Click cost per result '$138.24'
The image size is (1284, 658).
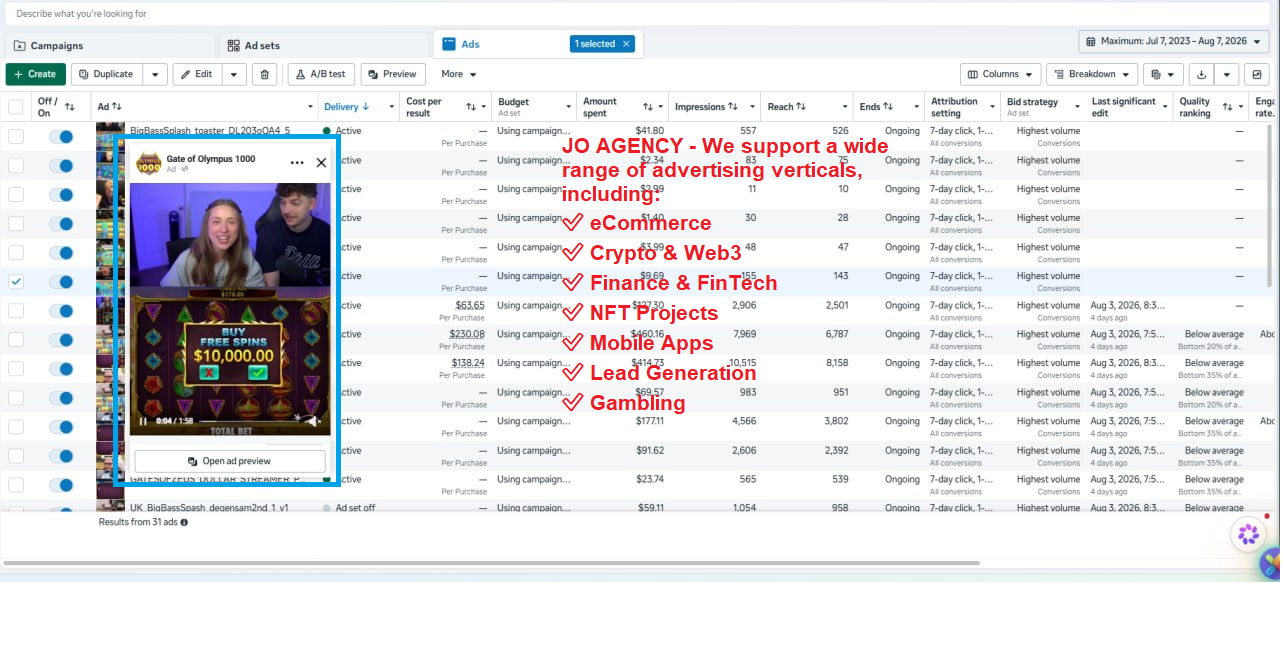click(468, 364)
